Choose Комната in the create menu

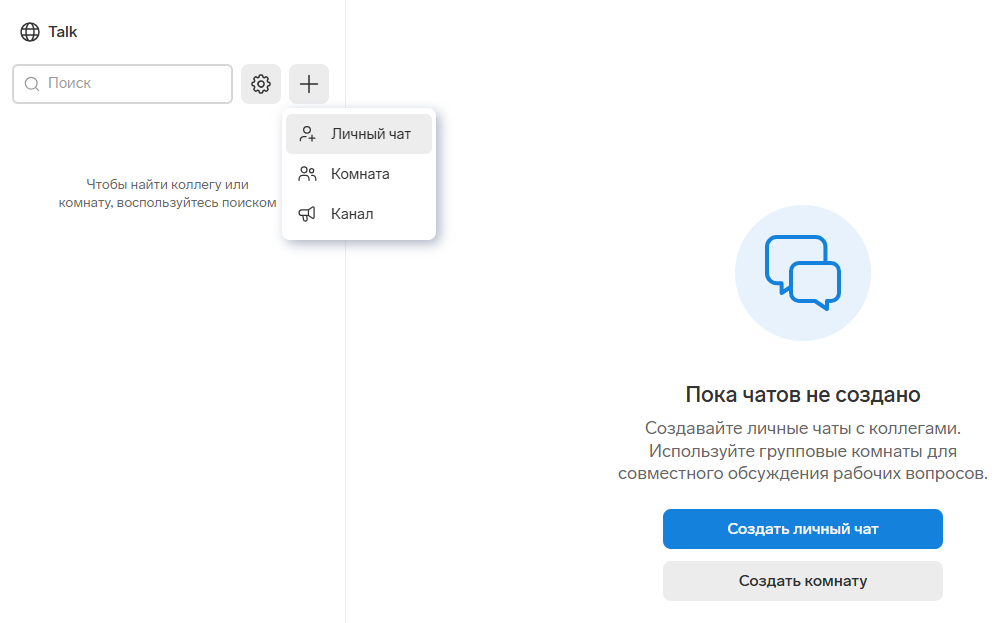tap(360, 174)
